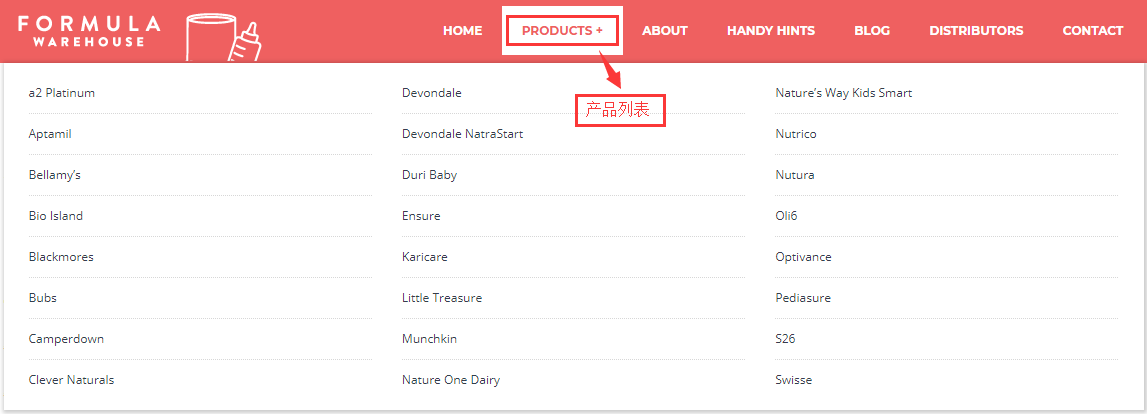Viewport: 1147px width, 414px height.
Task: Open HANDY HINTS in navigation
Action: click(x=771, y=31)
